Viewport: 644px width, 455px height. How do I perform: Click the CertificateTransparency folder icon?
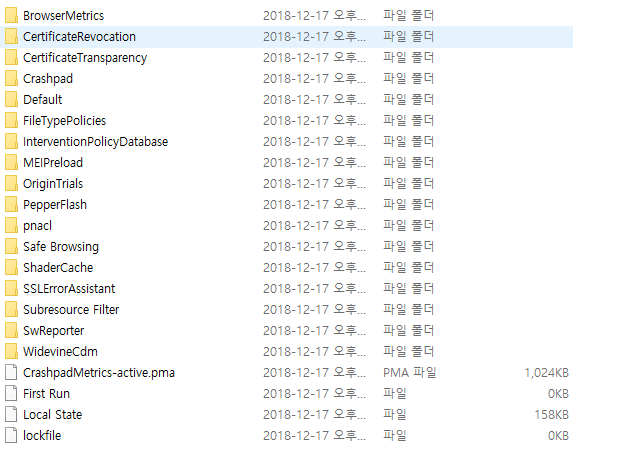[x=11, y=57]
